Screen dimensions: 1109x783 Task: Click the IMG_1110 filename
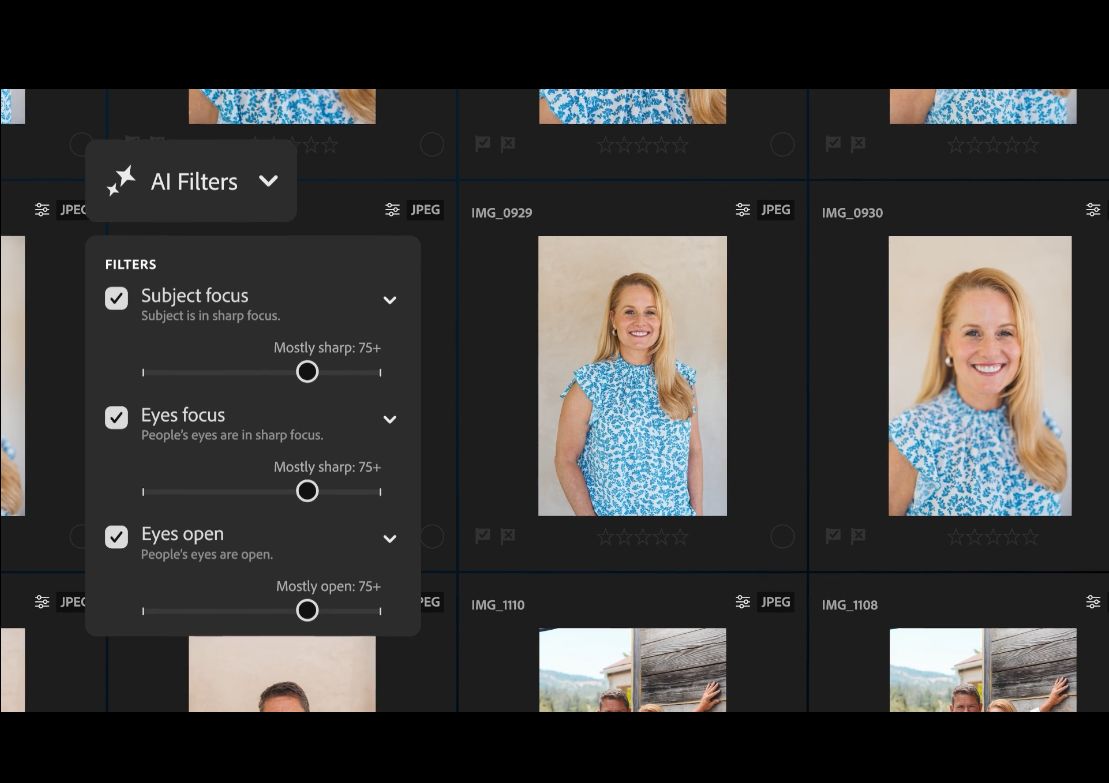[x=498, y=605]
